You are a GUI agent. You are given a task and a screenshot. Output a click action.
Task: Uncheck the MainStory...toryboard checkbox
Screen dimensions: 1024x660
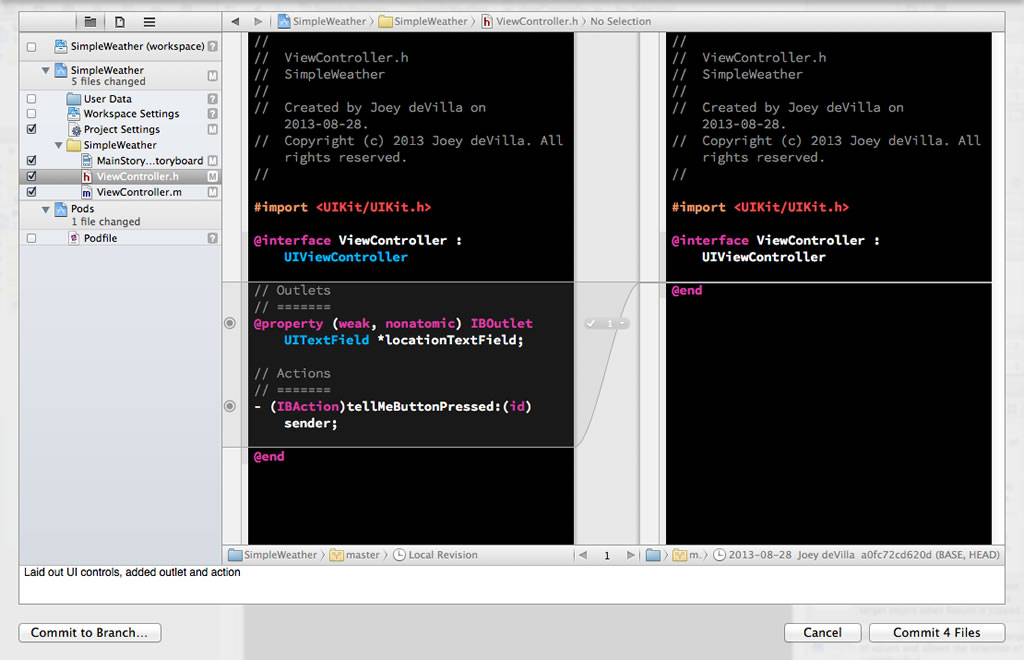[x=31, y=161]
